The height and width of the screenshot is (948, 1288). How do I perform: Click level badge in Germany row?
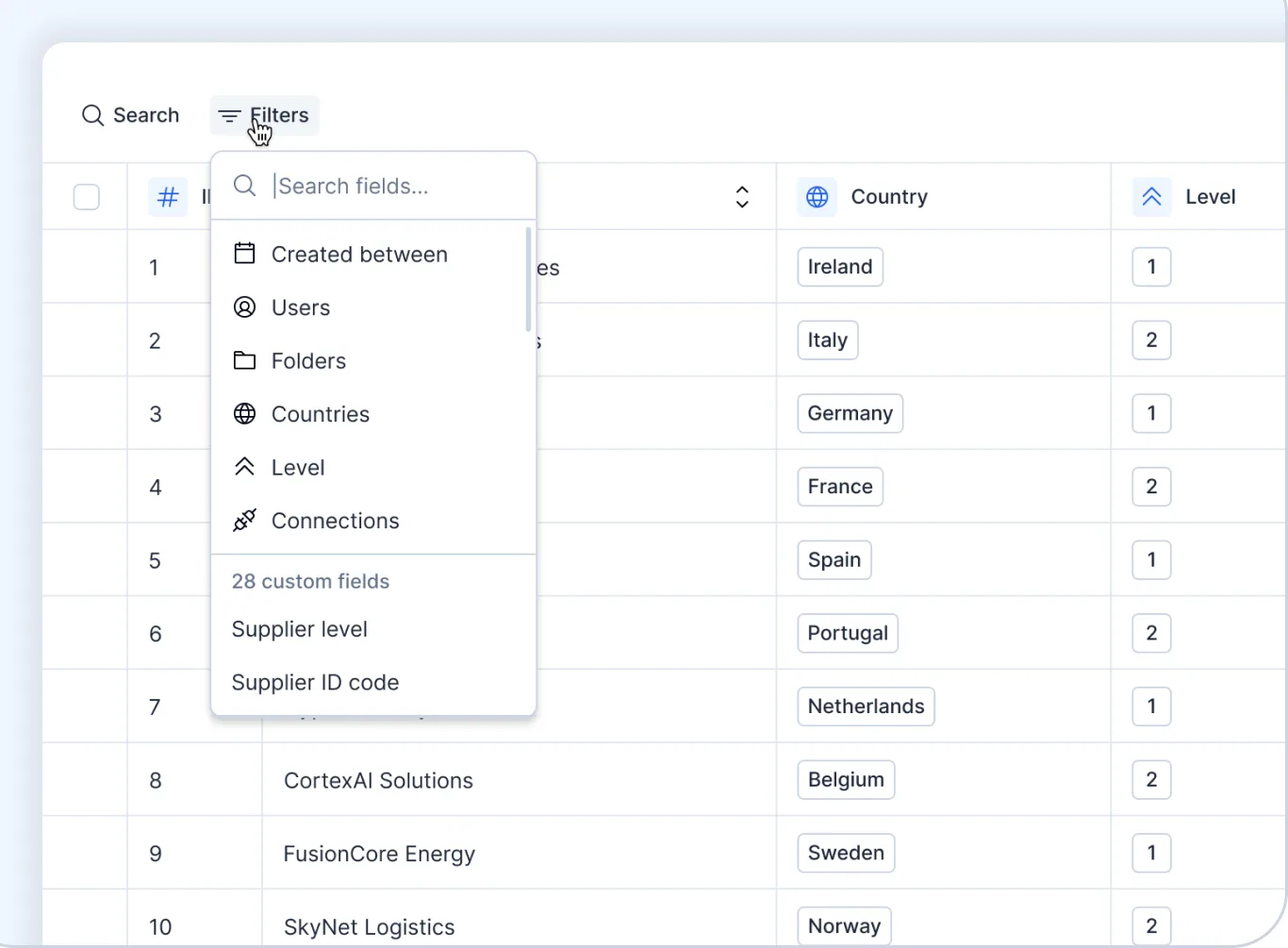1151,413
